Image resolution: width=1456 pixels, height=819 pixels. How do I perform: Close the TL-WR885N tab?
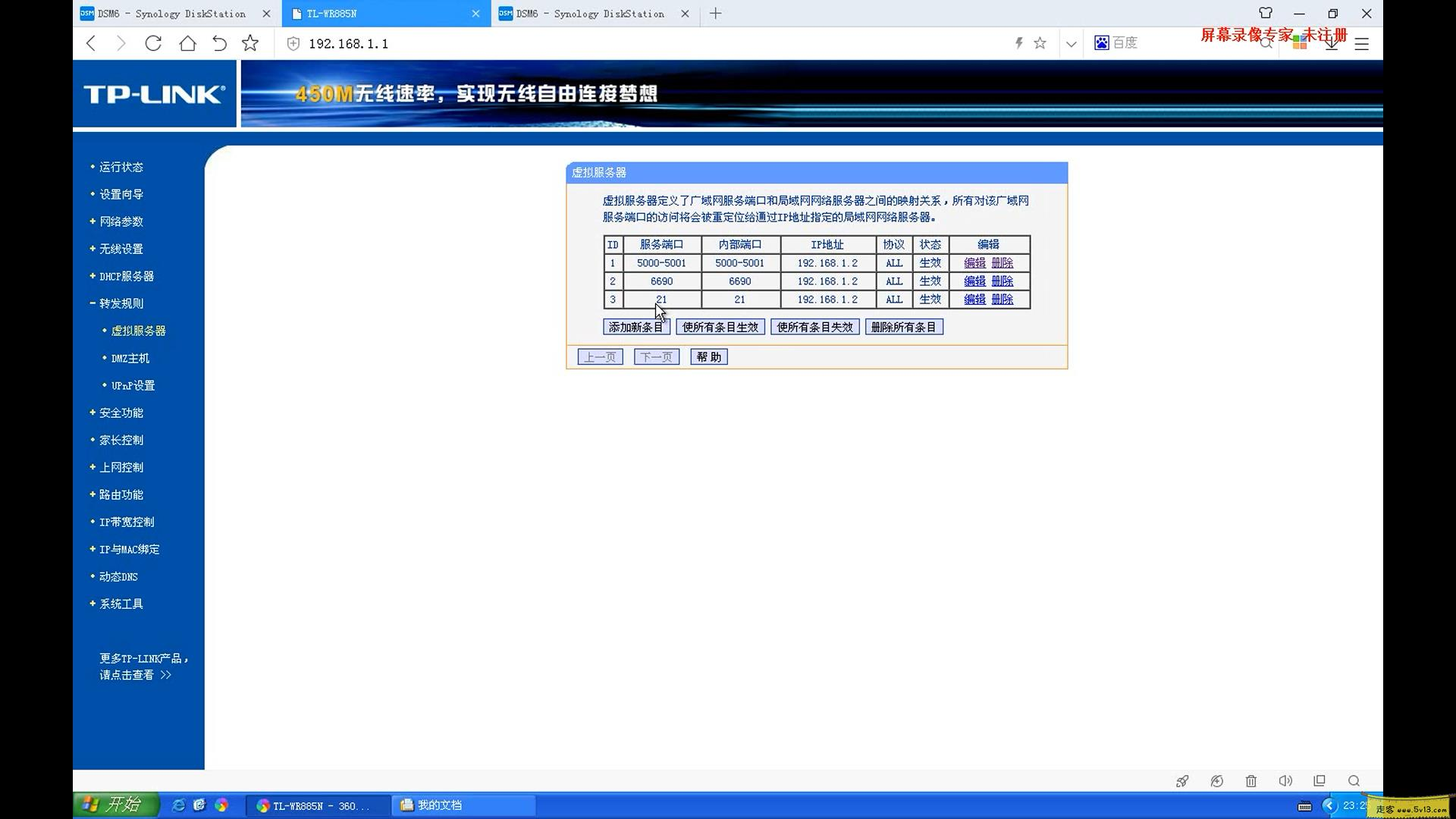[x=475, y=14]
